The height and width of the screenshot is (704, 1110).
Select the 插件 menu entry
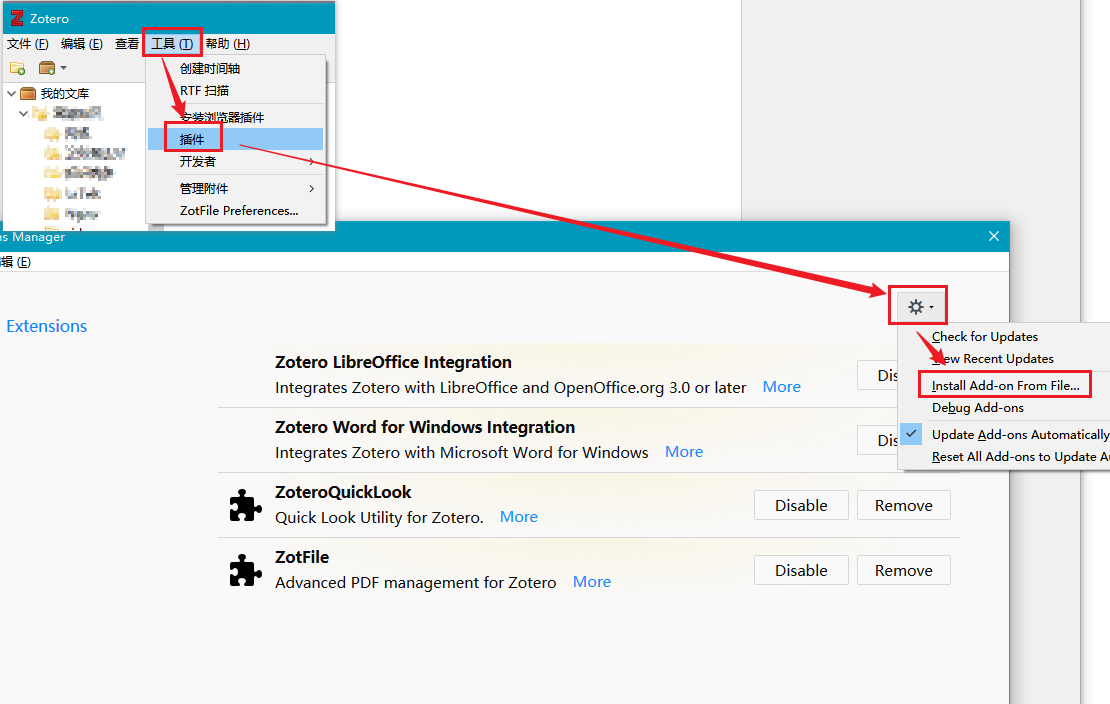pyautogui.click(x=235, y=139)
